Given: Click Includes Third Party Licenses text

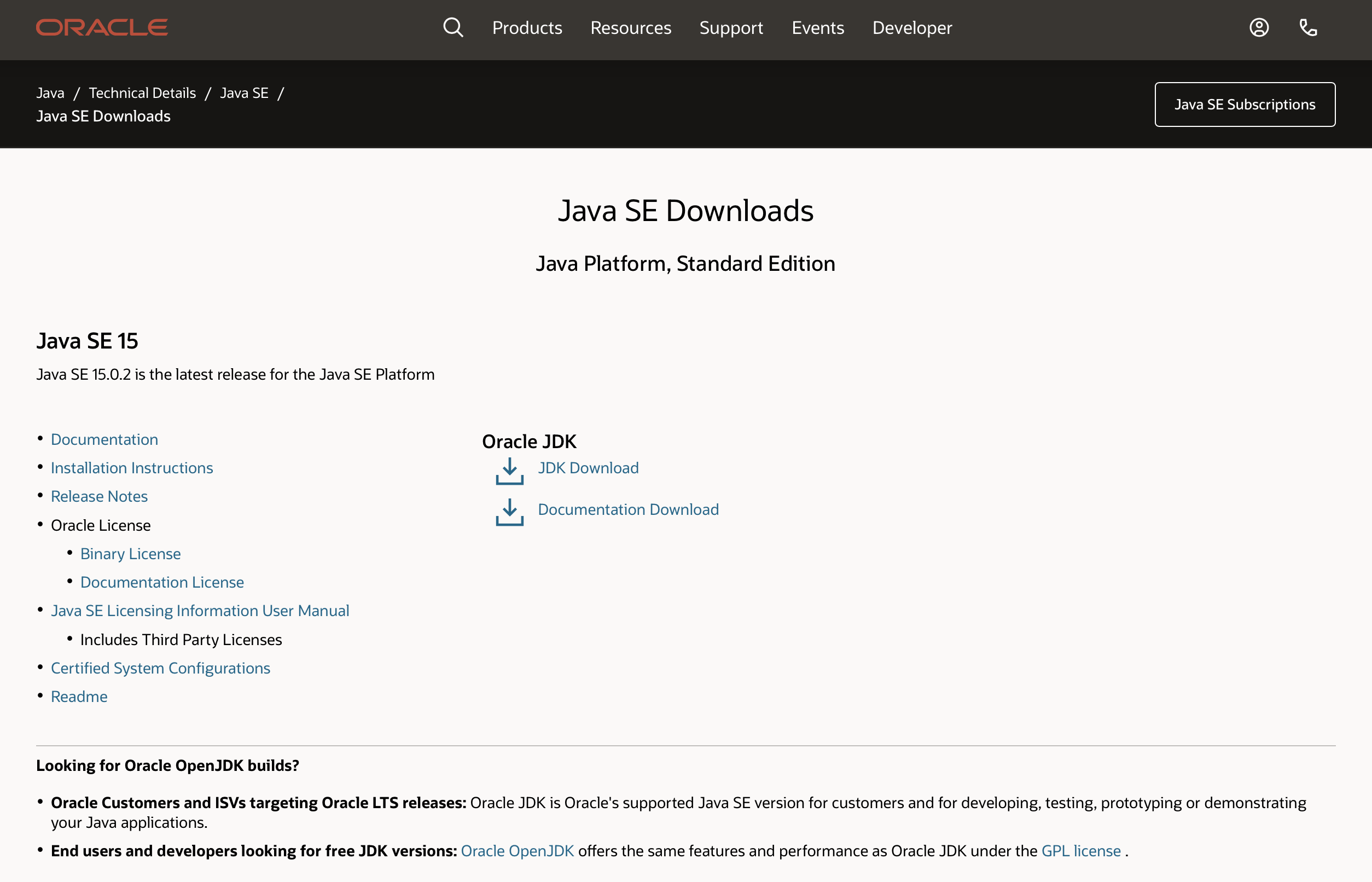Looking at the screenshot, I should 181,640.
